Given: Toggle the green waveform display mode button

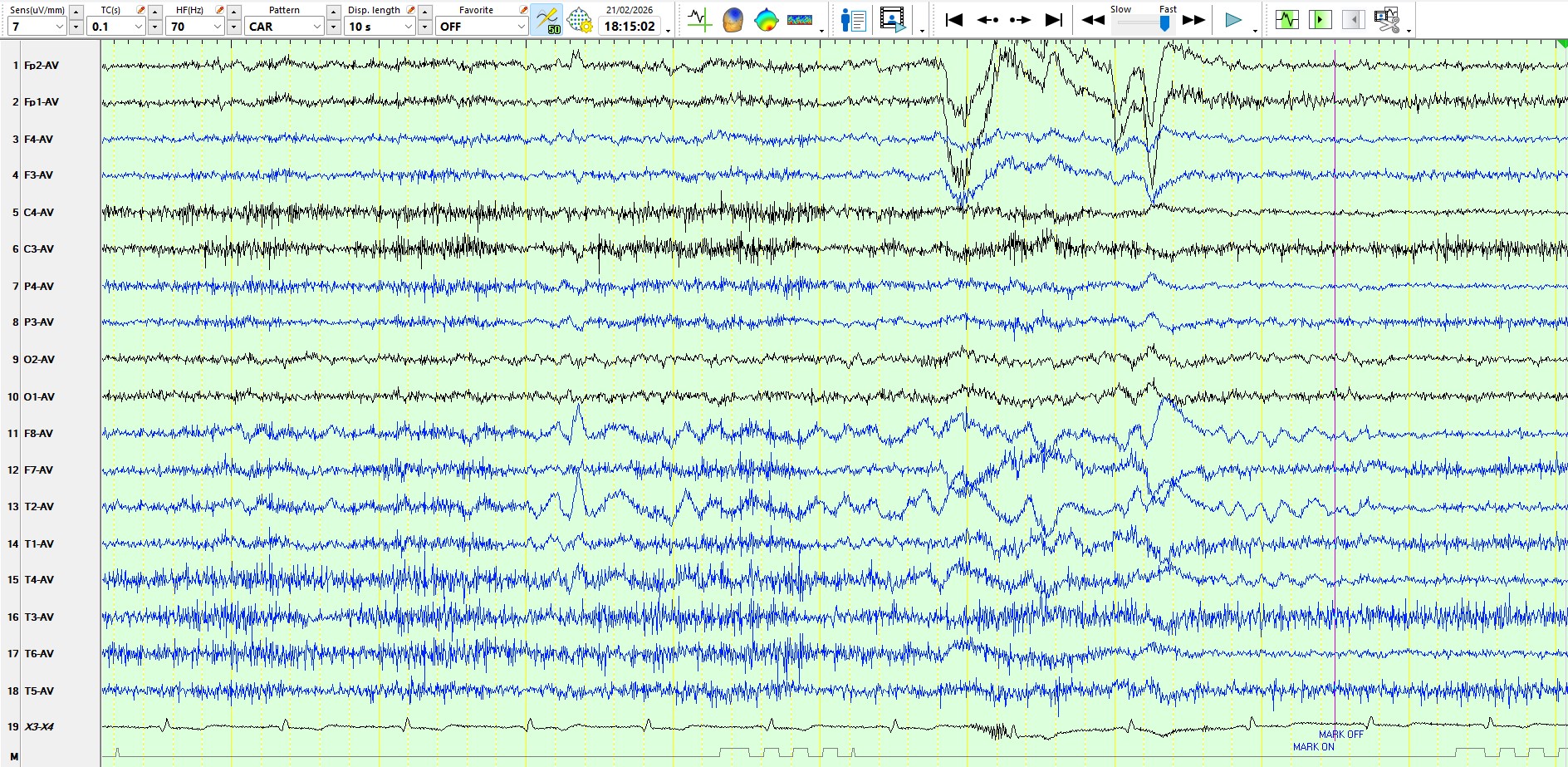Looking at the screenshot, I should point(1286,20).
